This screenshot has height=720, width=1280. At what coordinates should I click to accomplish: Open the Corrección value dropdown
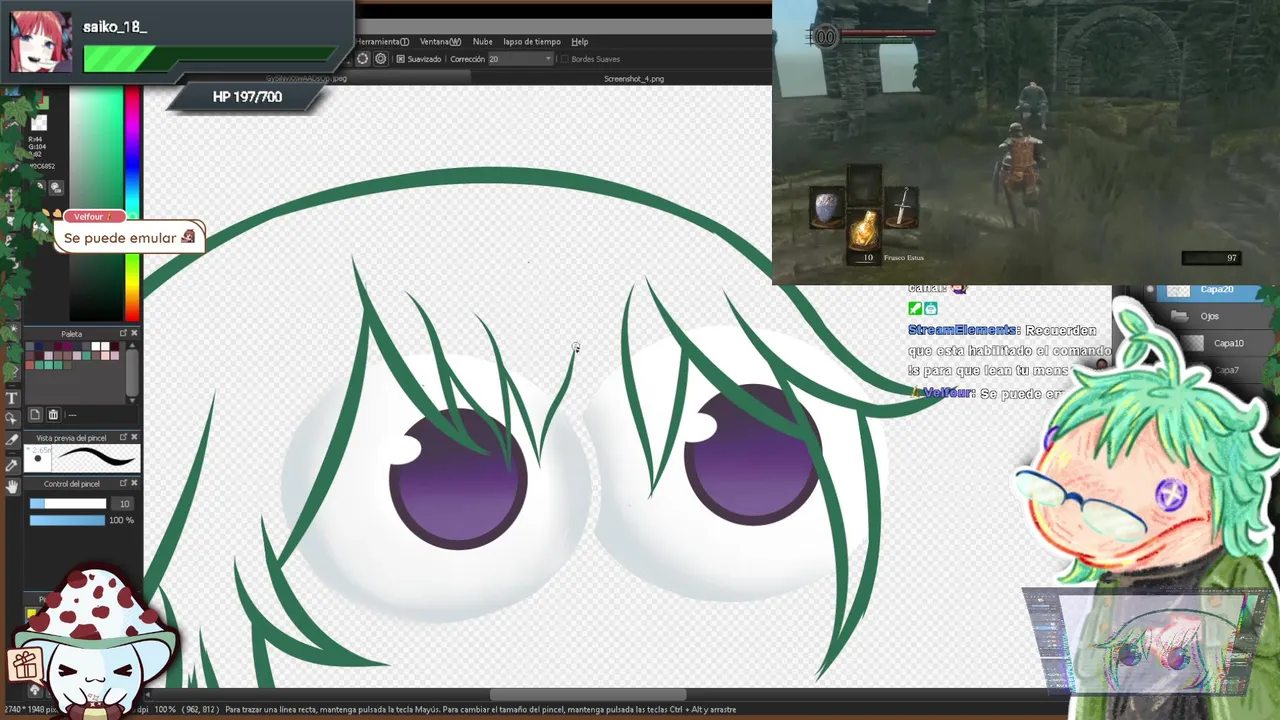[x=519, y=59]
